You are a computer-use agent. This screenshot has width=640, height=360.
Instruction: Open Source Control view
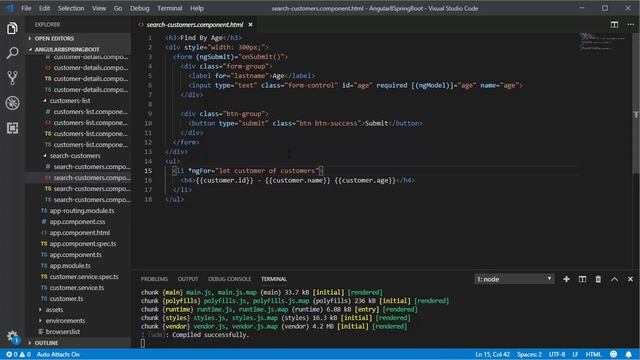[12, 78]
